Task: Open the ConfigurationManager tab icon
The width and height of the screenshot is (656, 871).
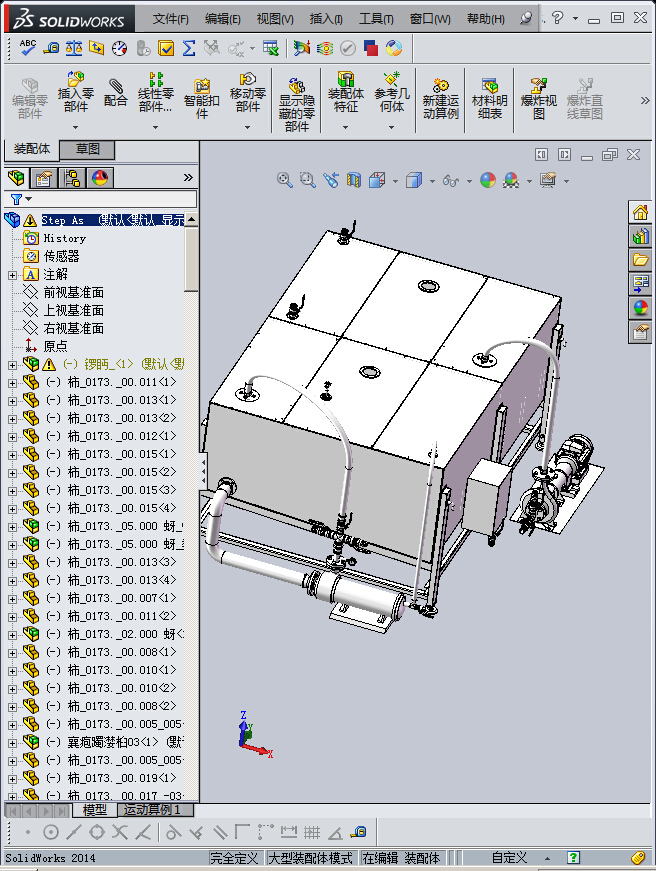Action: click(x=72, y=178)
